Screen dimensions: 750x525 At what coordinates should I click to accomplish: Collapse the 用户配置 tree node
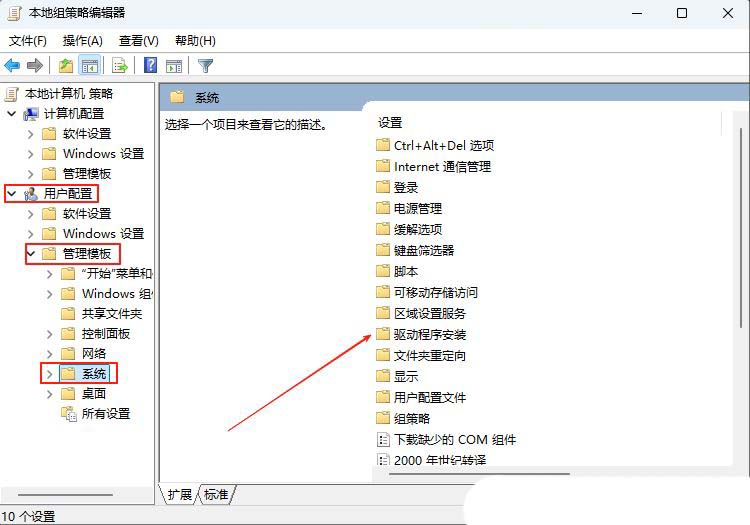coord(12,194)
